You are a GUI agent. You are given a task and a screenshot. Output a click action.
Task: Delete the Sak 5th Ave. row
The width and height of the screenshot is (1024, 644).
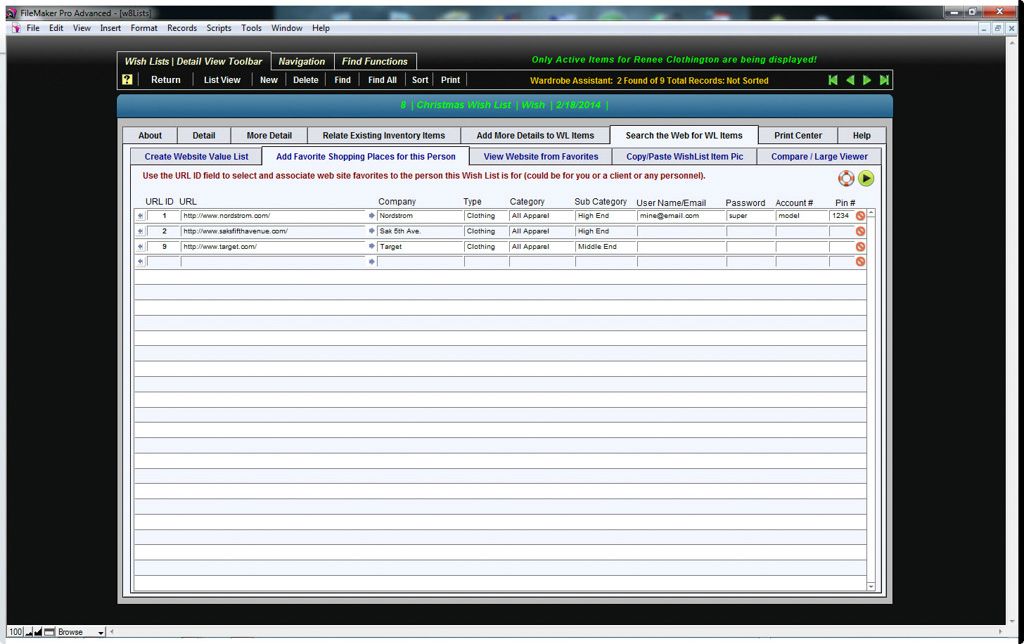click(x=860, y=231)
